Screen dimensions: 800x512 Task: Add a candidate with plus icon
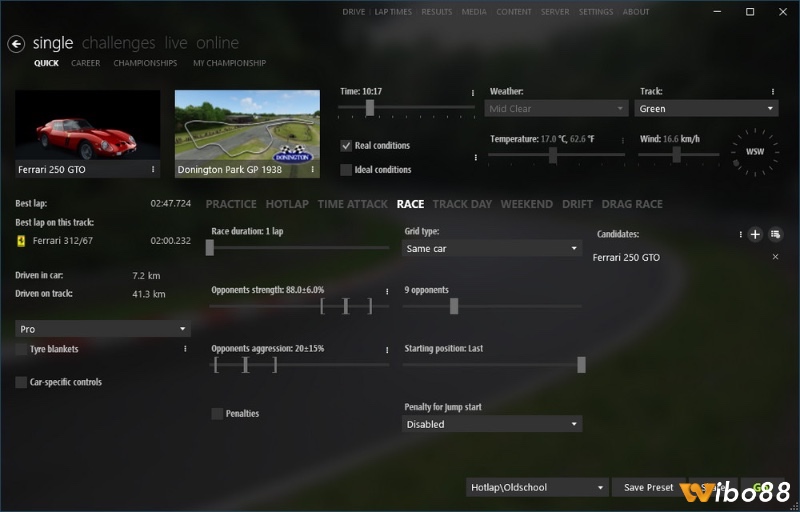755,235
